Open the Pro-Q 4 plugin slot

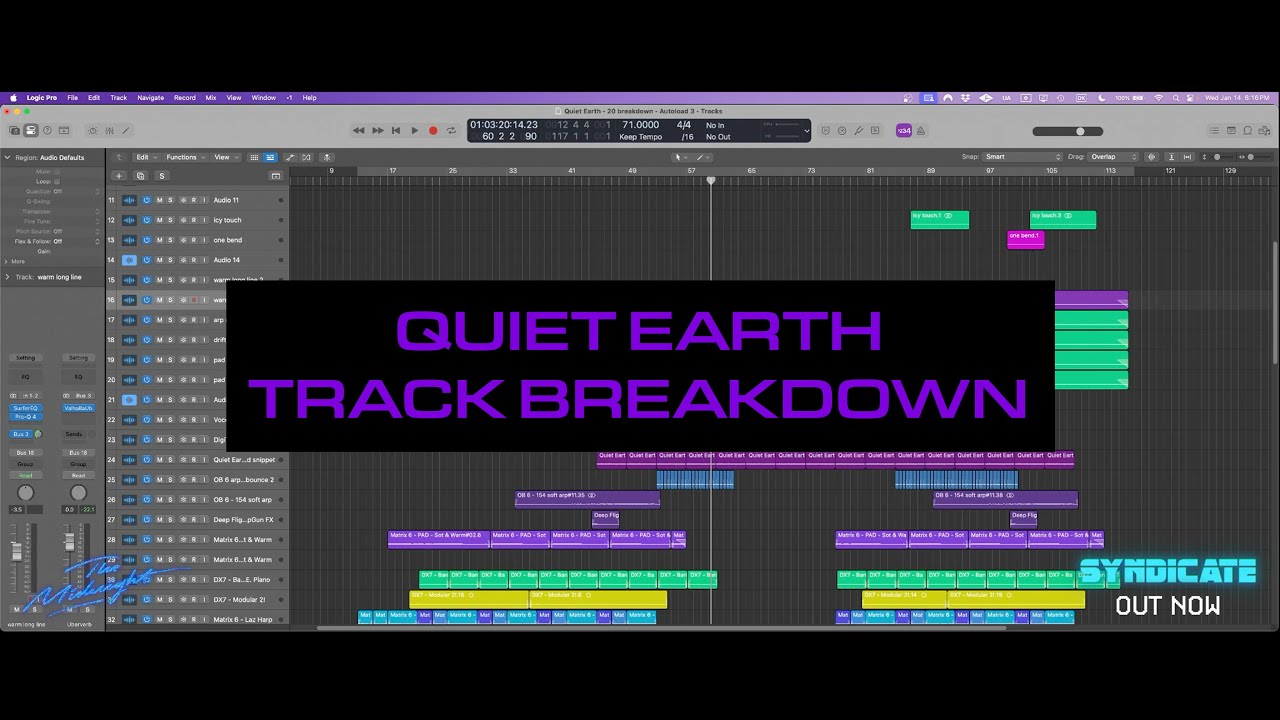coord(25,417)
